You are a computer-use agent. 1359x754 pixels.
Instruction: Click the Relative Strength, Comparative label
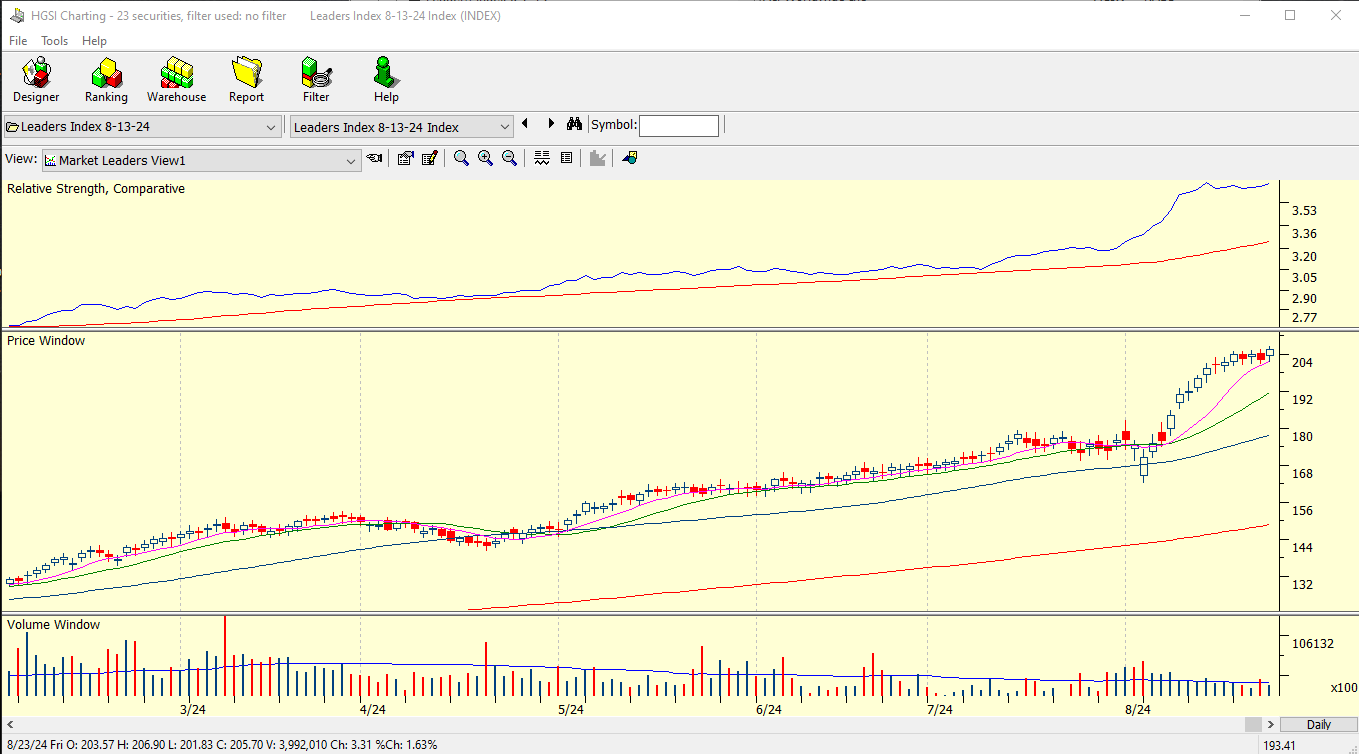(96, 189)
